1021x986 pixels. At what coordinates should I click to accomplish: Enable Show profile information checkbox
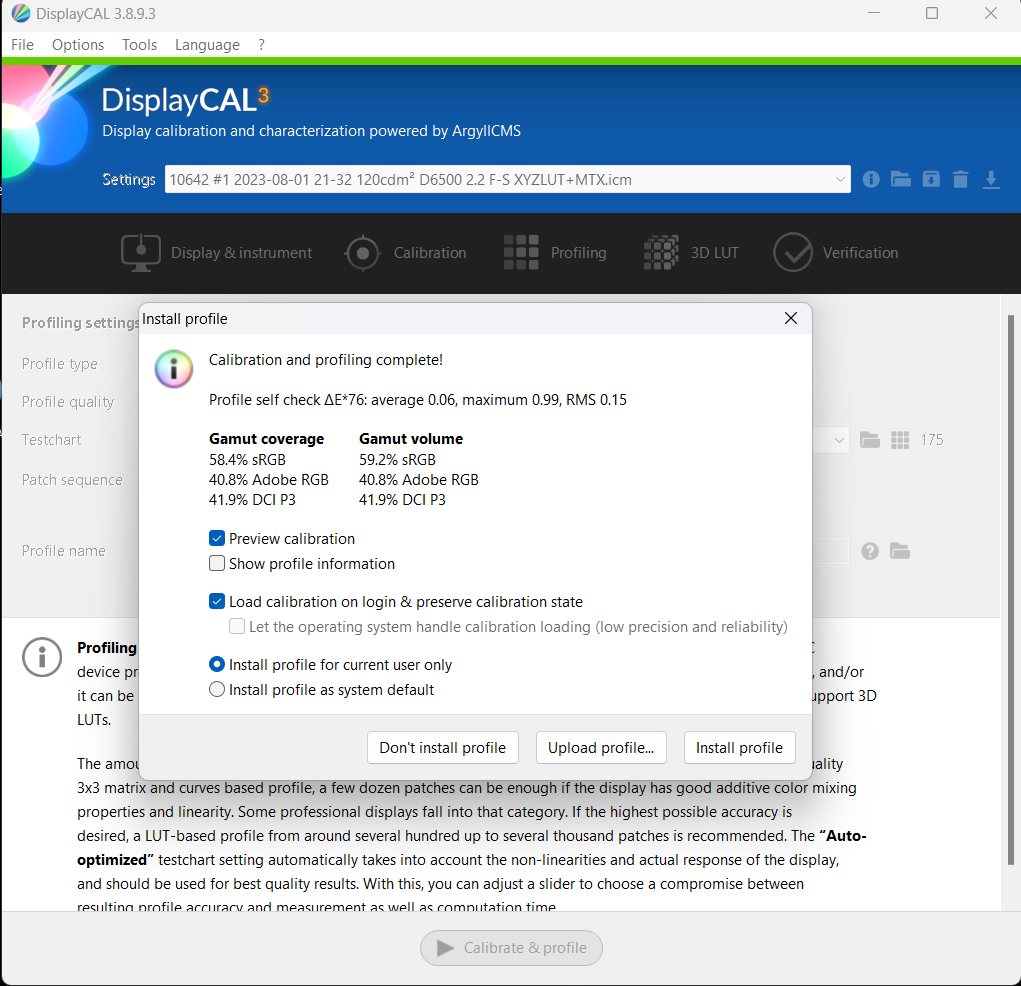pos(217,564)
